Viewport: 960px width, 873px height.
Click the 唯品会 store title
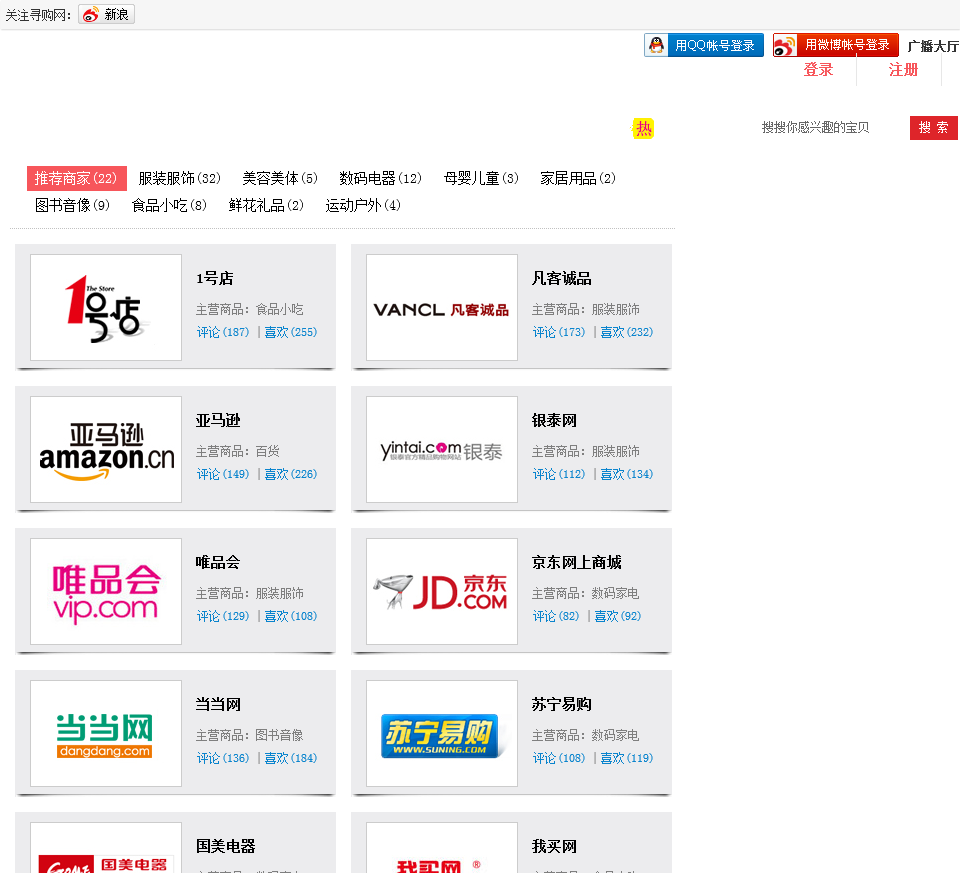point(218,563)
